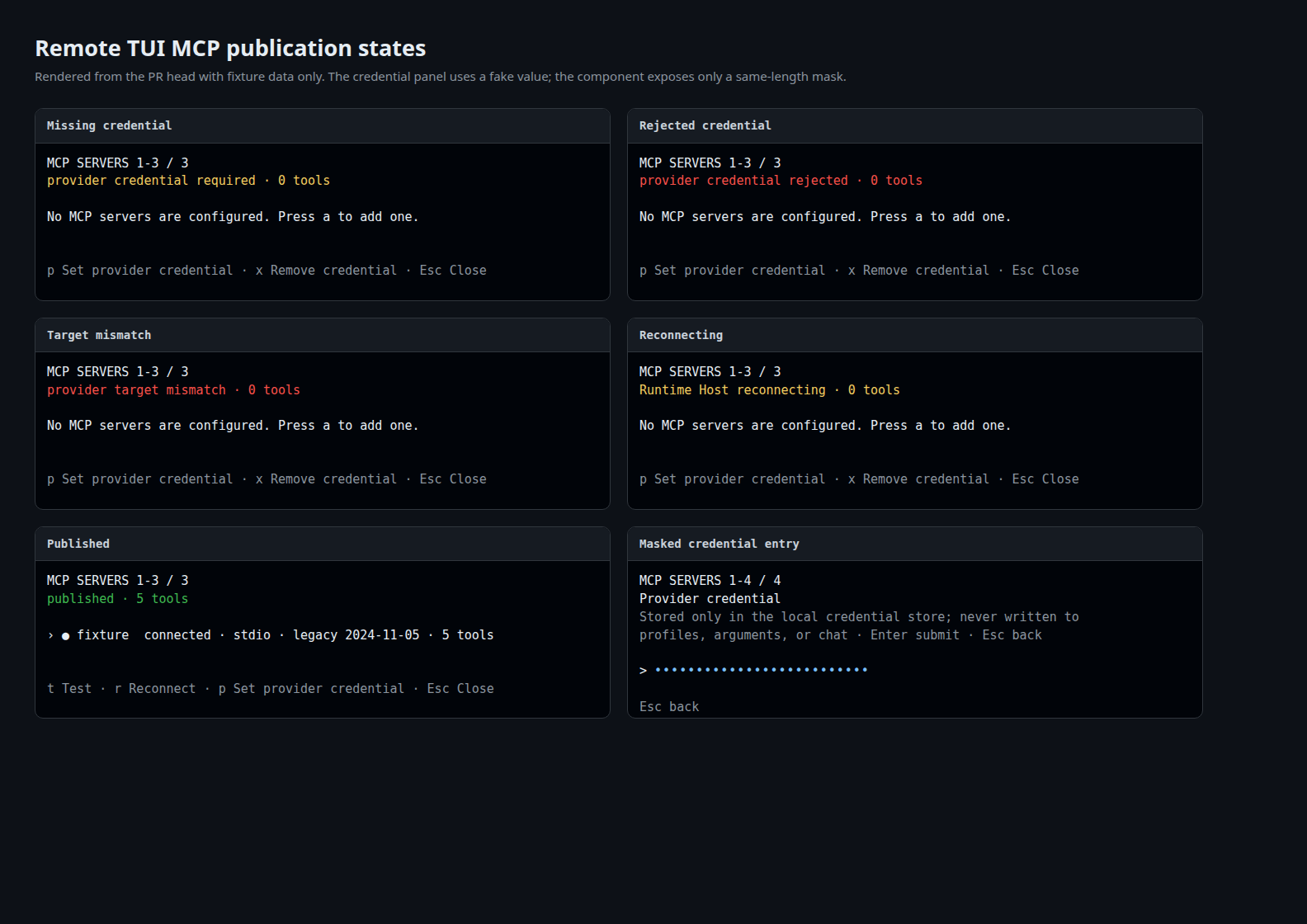Choose "Esc Close" in Reconnecting panel
Viewport: 1307px width, 924px height.
[x=1045, y=479]
